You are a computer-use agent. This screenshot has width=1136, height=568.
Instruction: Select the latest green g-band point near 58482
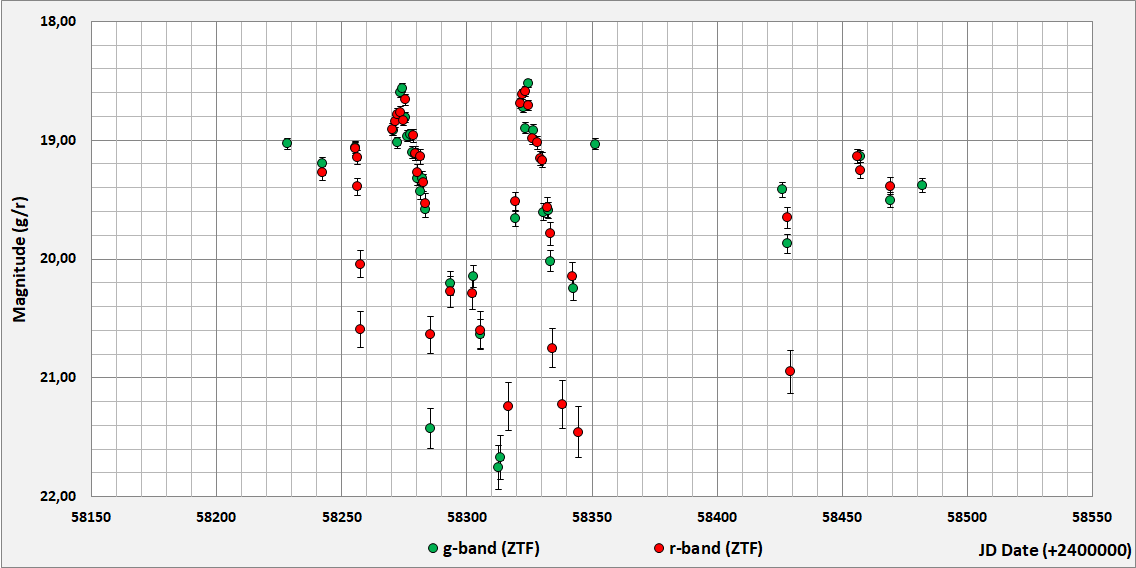click(x=922, y=185)
